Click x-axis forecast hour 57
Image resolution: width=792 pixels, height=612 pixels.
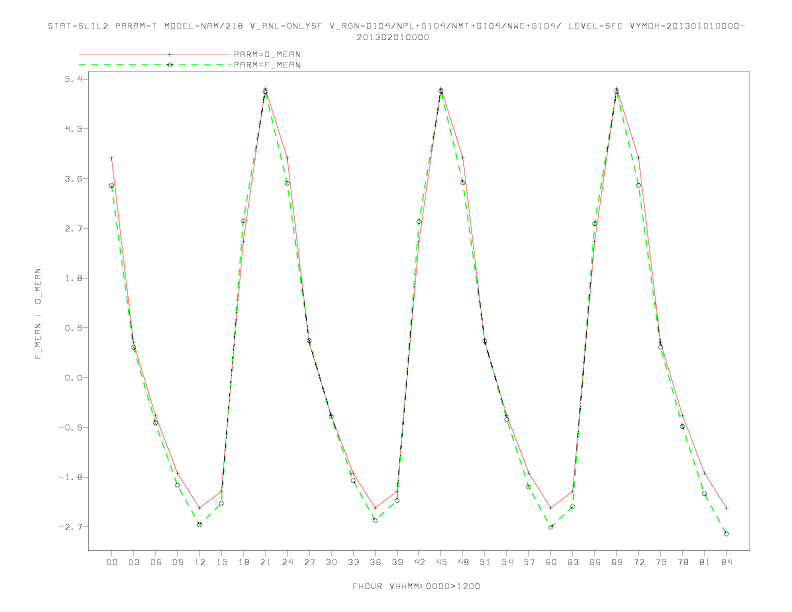tap(529, 562)
